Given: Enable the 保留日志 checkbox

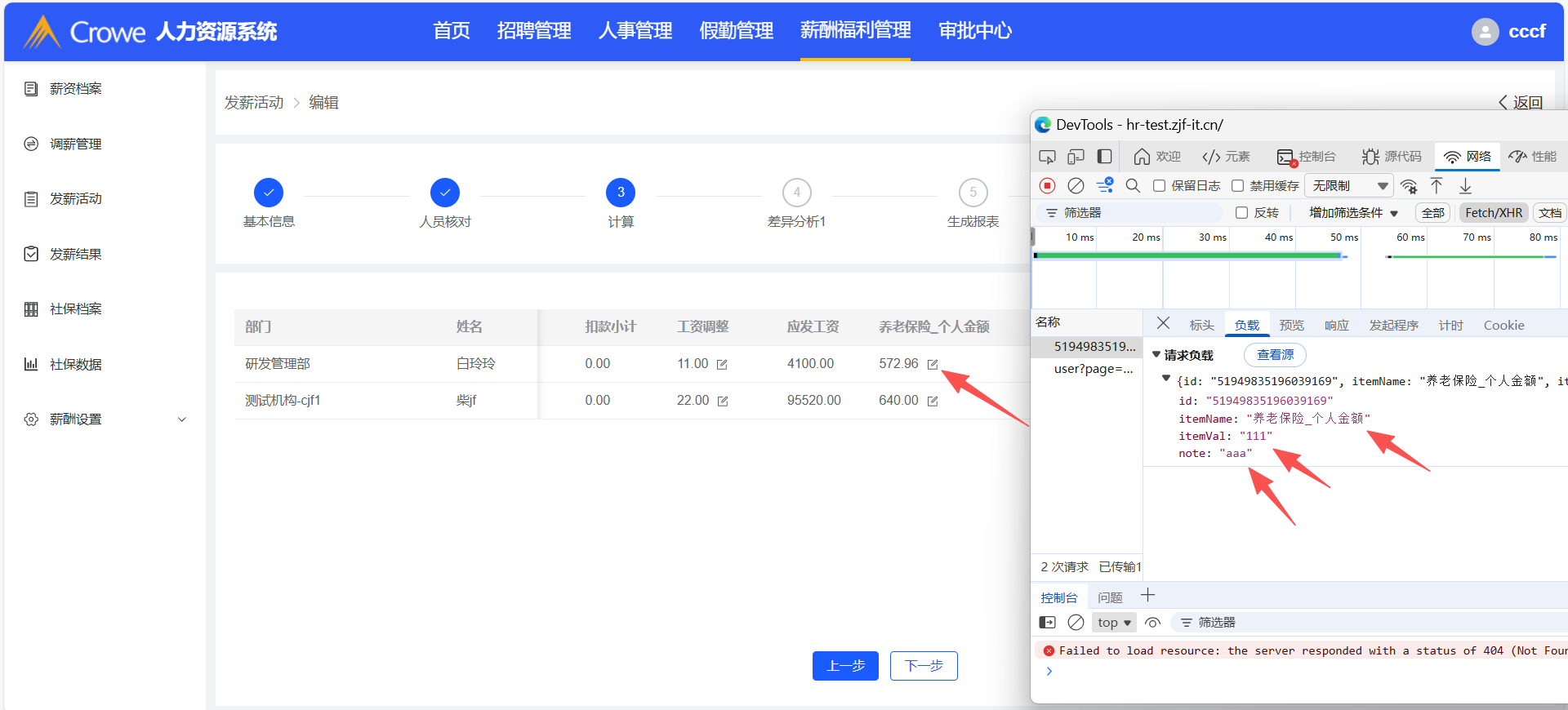Looking at the screenshot, I should (1159, 186).
